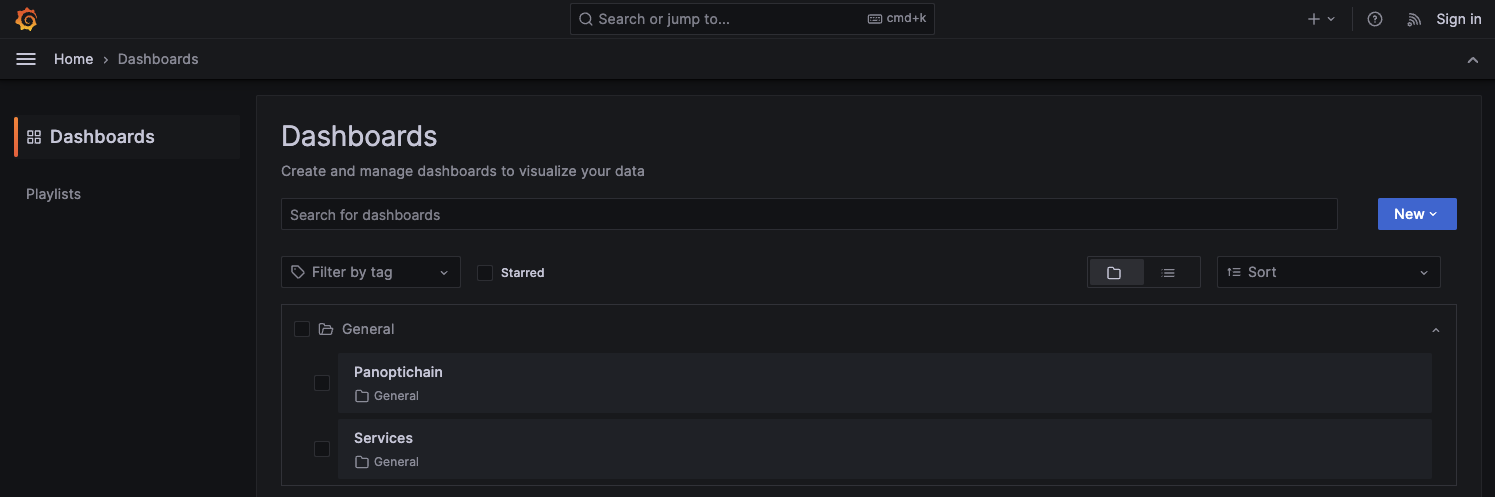The height and width of the screenshot is (497, 1495).
Task: Enable the Starred filter checkbox
Action: pyautogui.click(x=485, y=272)
